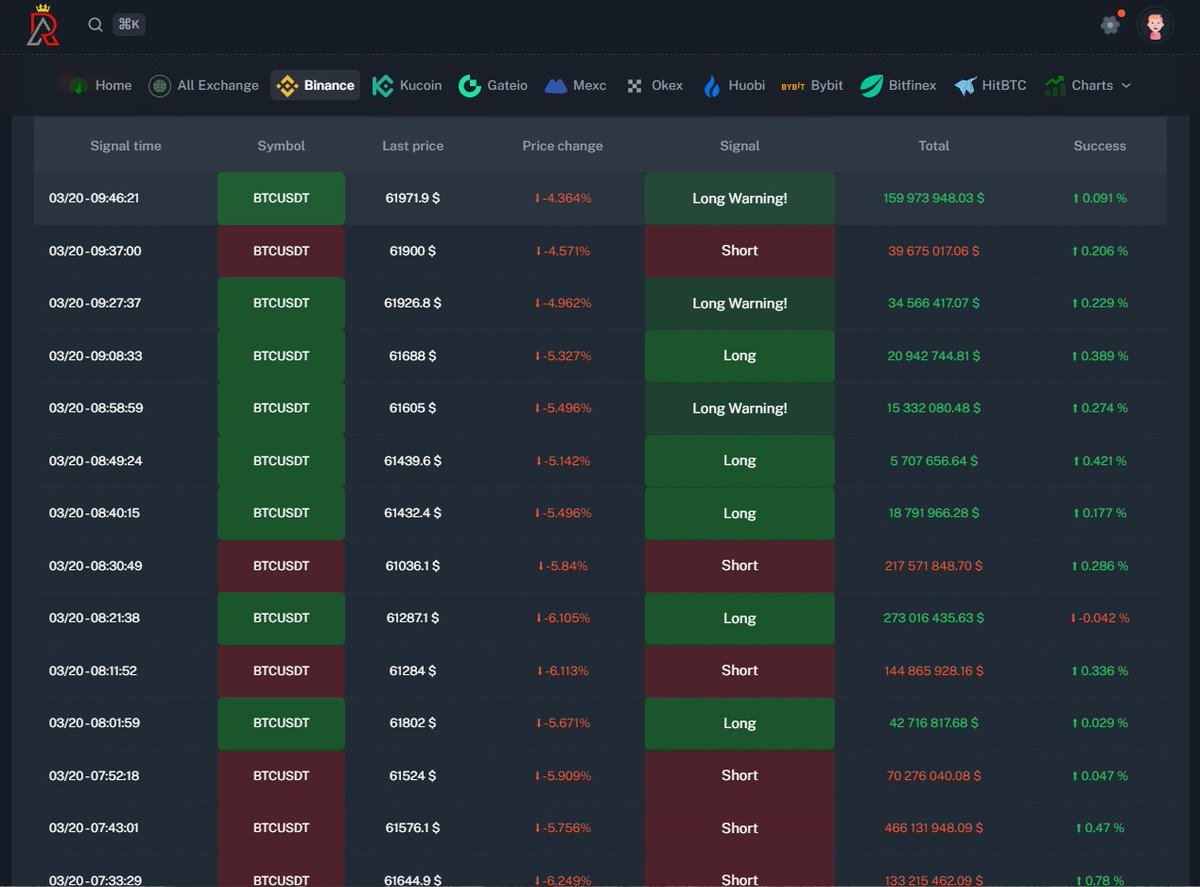Open the Kucoin exchange page
1200x887 pixels.
pos(407,85)
